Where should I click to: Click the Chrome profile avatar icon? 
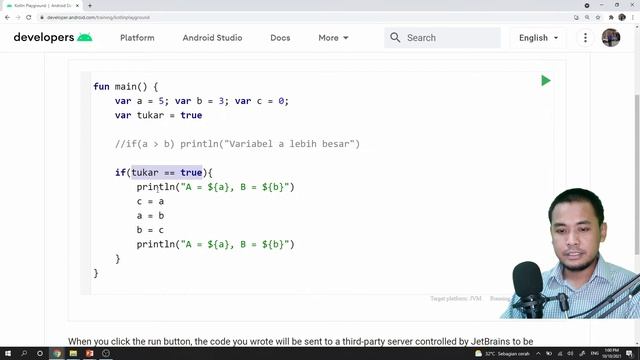[622, 18]
